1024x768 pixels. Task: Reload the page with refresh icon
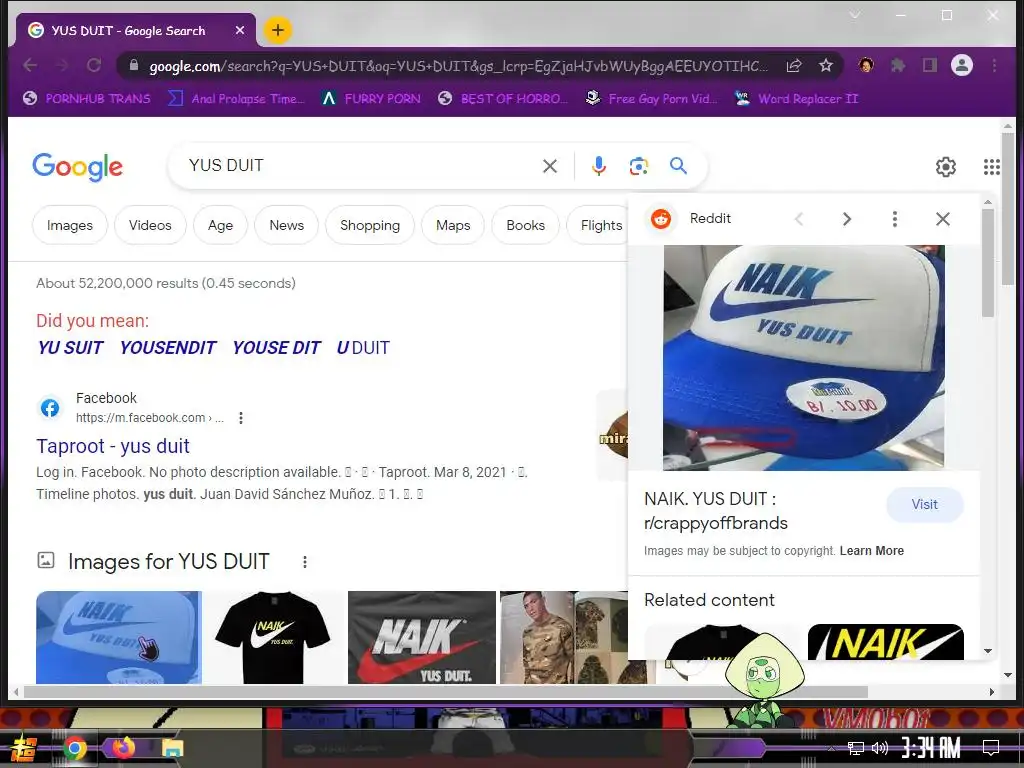(x=94, y=65)
